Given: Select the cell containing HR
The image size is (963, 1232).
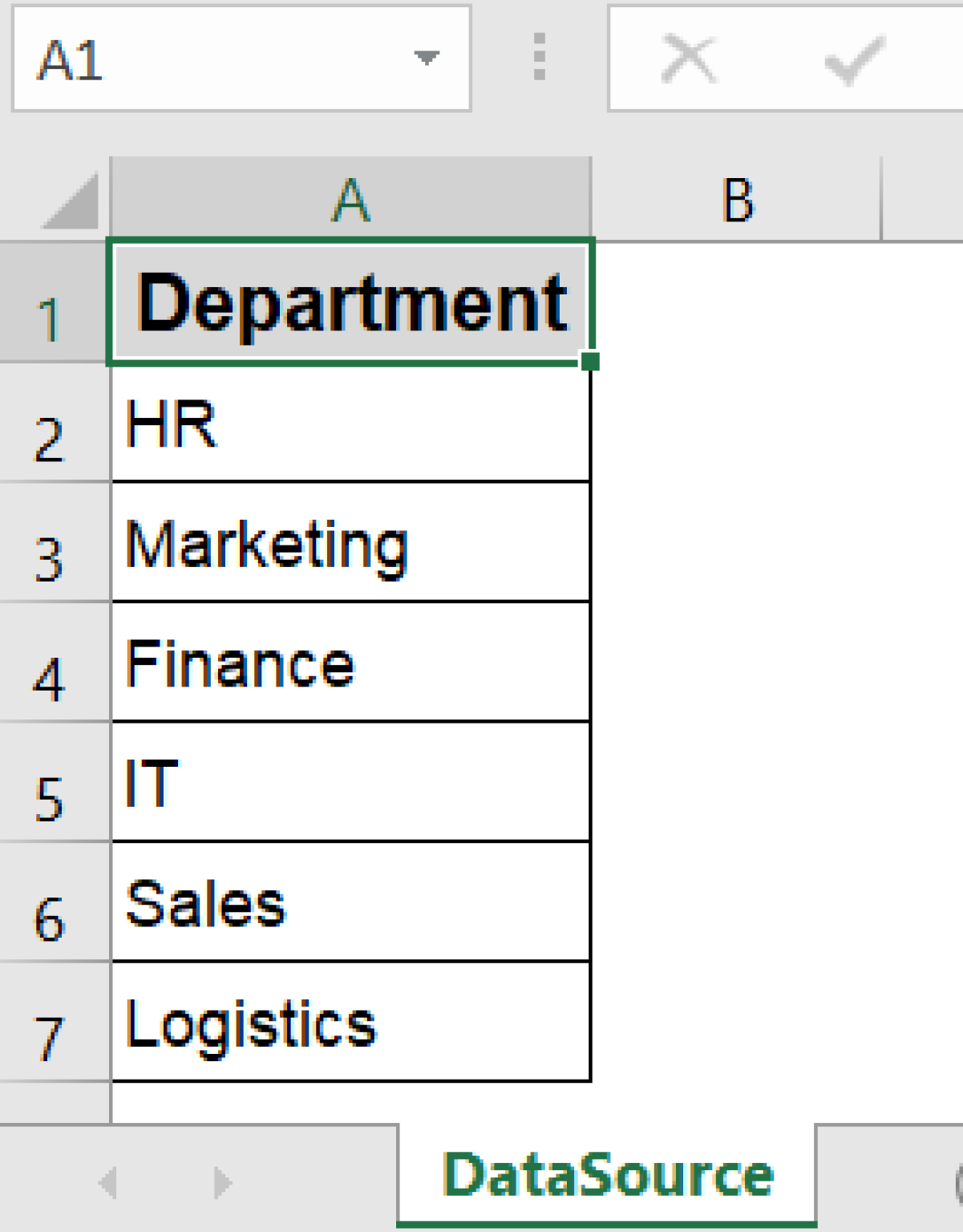Looking at the screenshot, I should point(350,421).
